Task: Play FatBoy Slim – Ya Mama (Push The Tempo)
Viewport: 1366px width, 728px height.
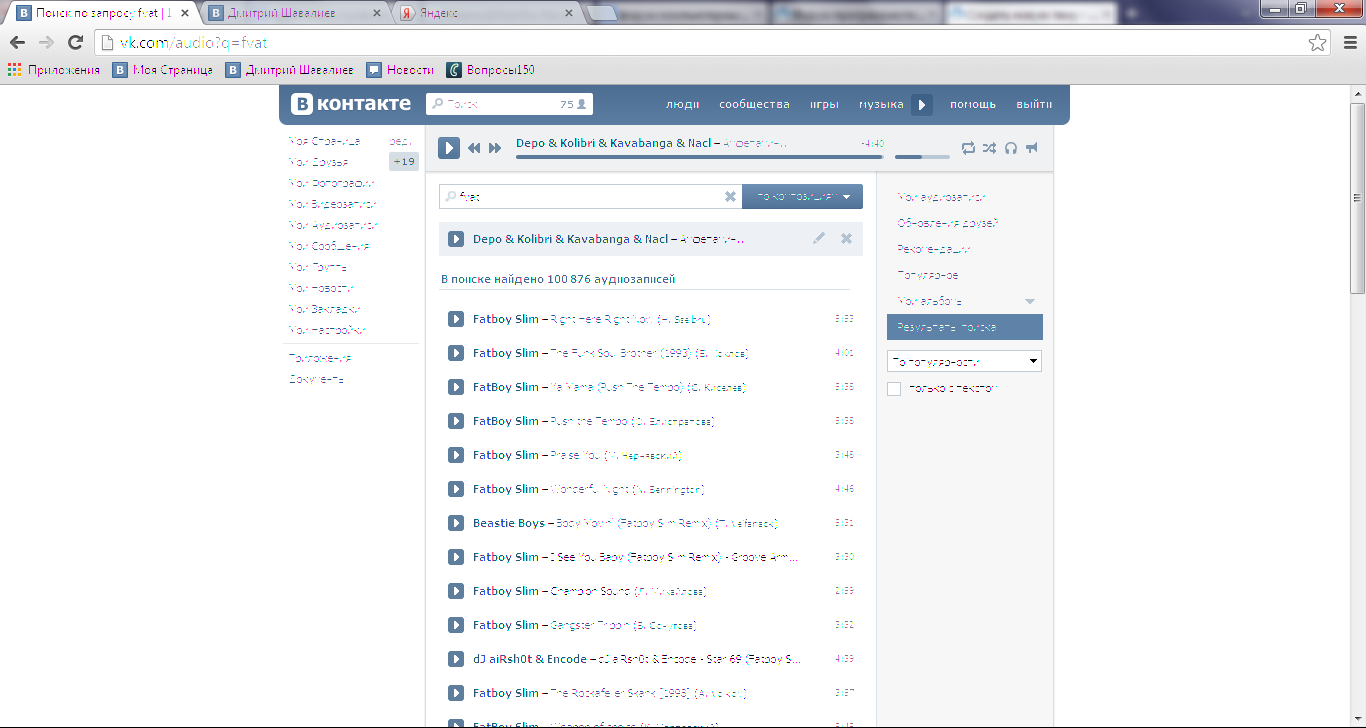Action: pos(455,387)
